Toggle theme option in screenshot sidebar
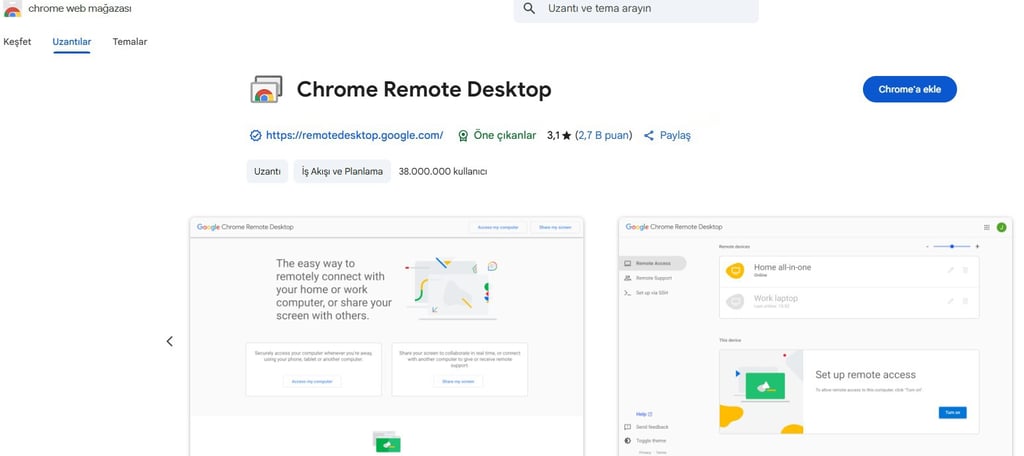1024x456 pixels. tap(650, 440)
